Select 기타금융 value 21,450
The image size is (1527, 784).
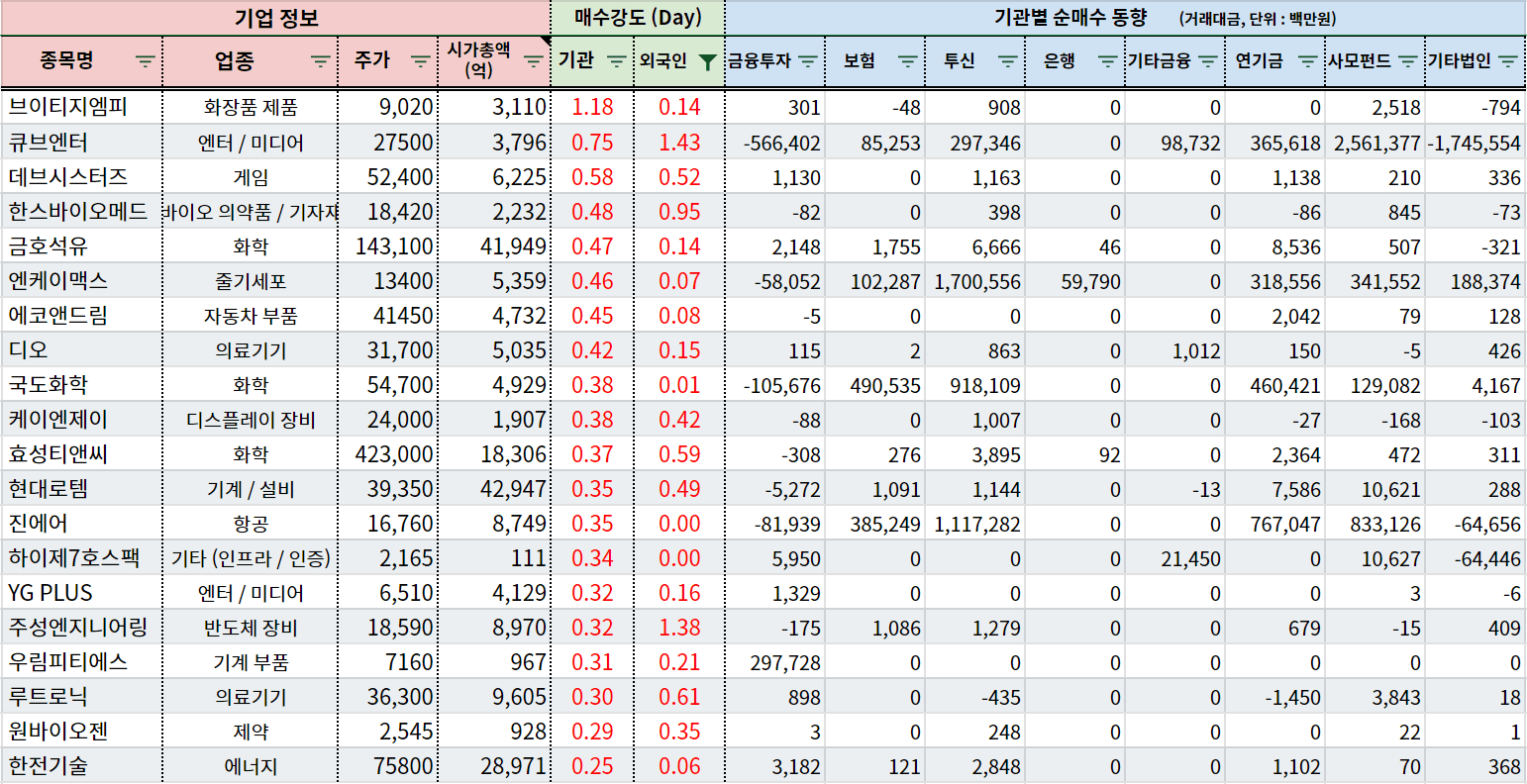[1175, 557]
